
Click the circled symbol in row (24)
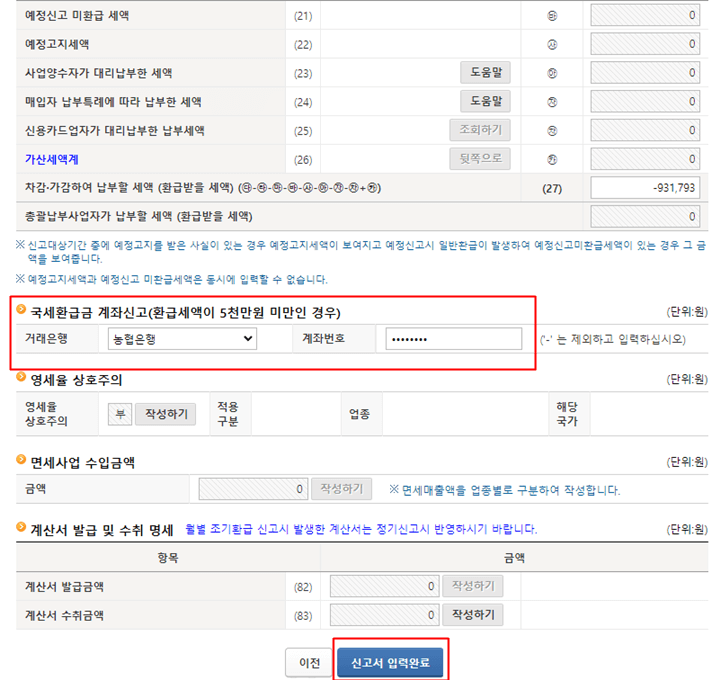click(552, 102)
